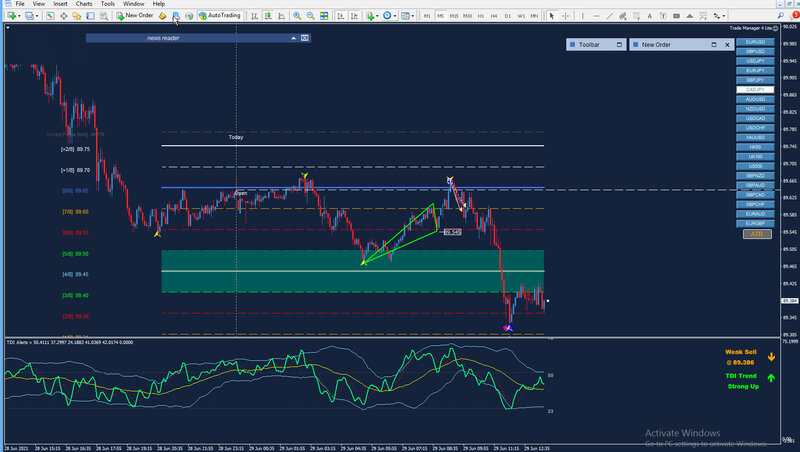
Task: Open the new chart dropdown arrow
Action: click(17, 16)
